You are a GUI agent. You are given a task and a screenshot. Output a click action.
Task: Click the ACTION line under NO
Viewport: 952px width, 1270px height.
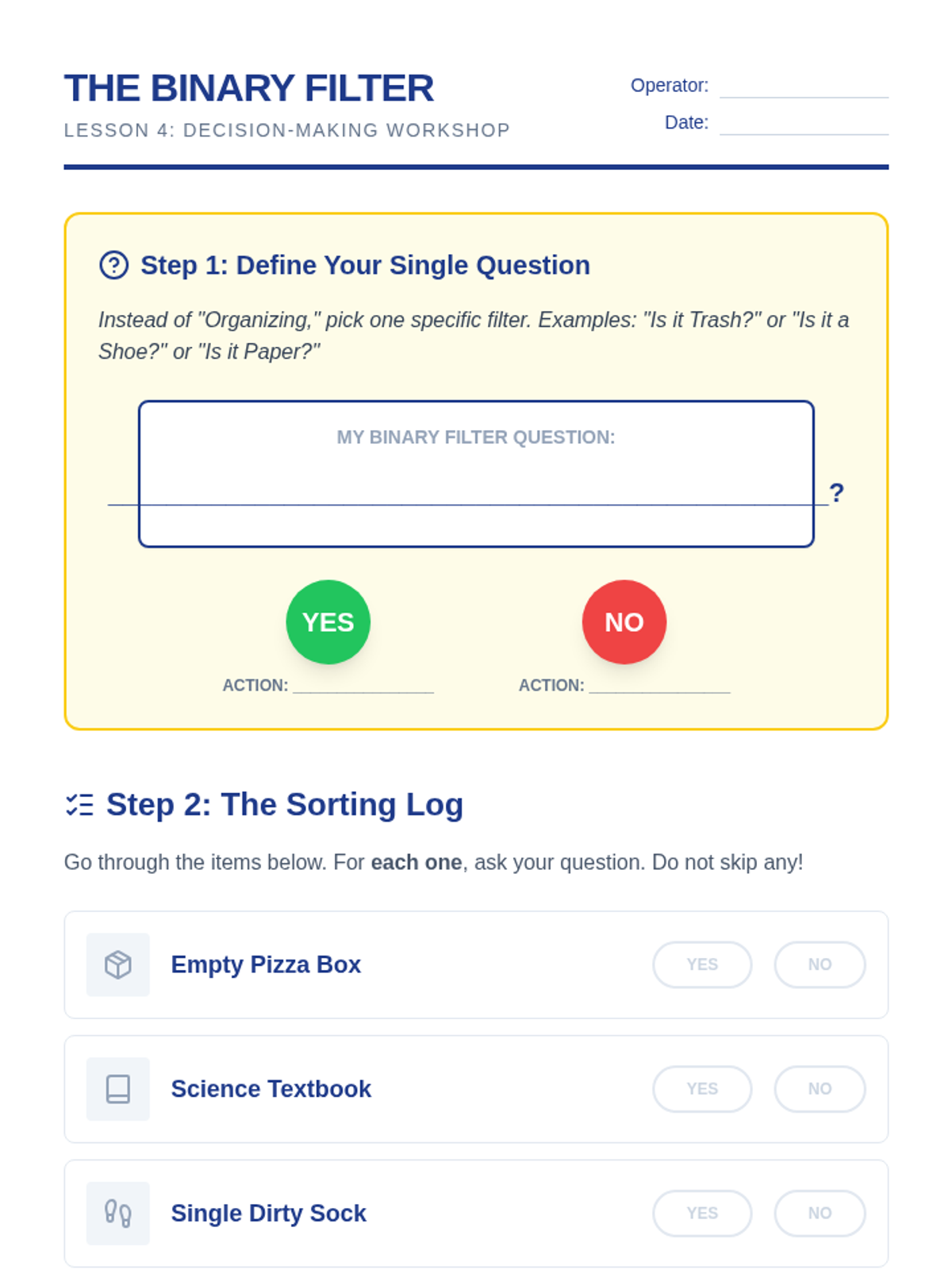pyautogui.click(x=659, y=685)
